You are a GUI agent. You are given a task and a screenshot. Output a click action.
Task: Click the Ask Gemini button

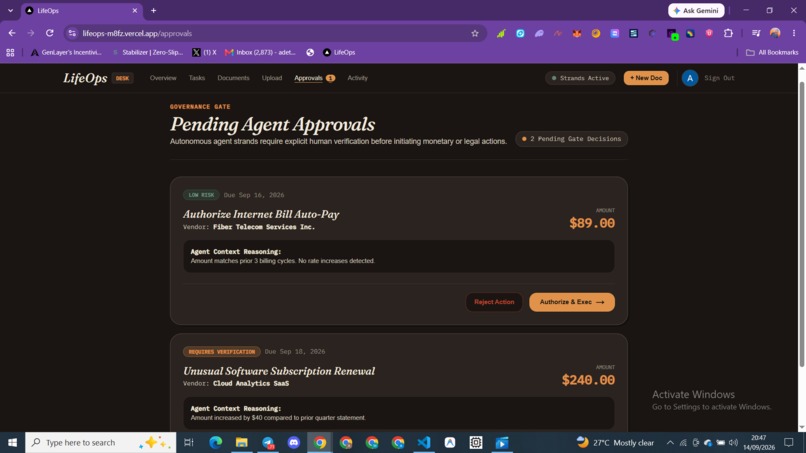(x=696, y=10)
